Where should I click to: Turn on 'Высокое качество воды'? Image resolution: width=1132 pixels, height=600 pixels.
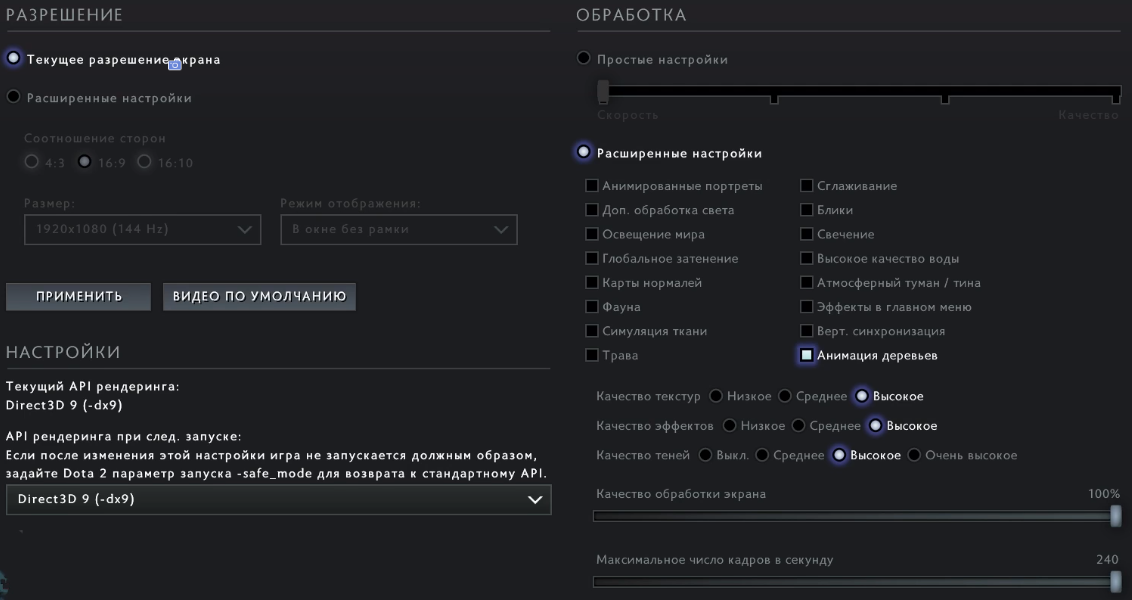pos(807,258)
